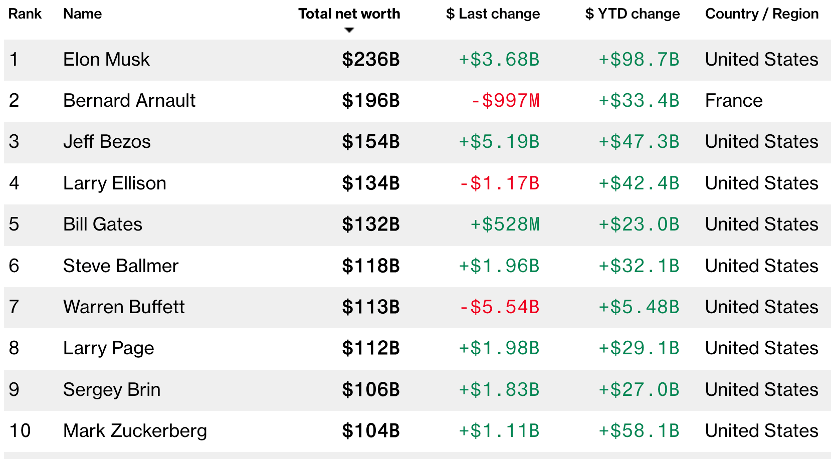Open Mark Zuckerberg's profile
This screenshot has height=460, width=832.
pos(135,431)
